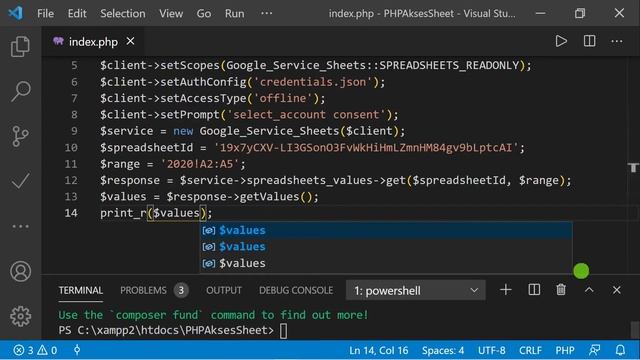Run the PHP file with play button
This screenshot has width=640, height=360.
[x=561, y=41]
